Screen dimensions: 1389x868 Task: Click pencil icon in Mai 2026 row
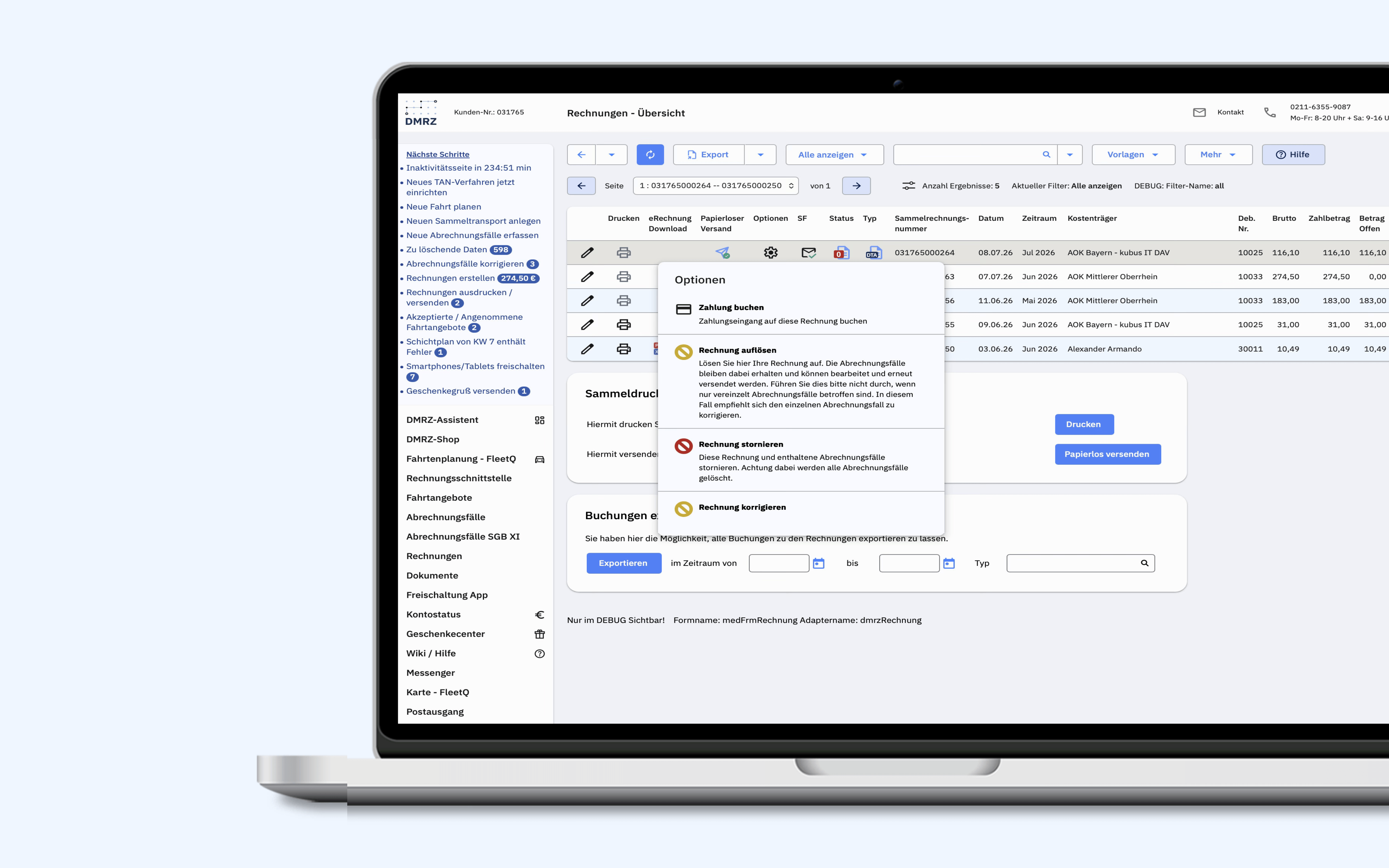click(587, 301)
